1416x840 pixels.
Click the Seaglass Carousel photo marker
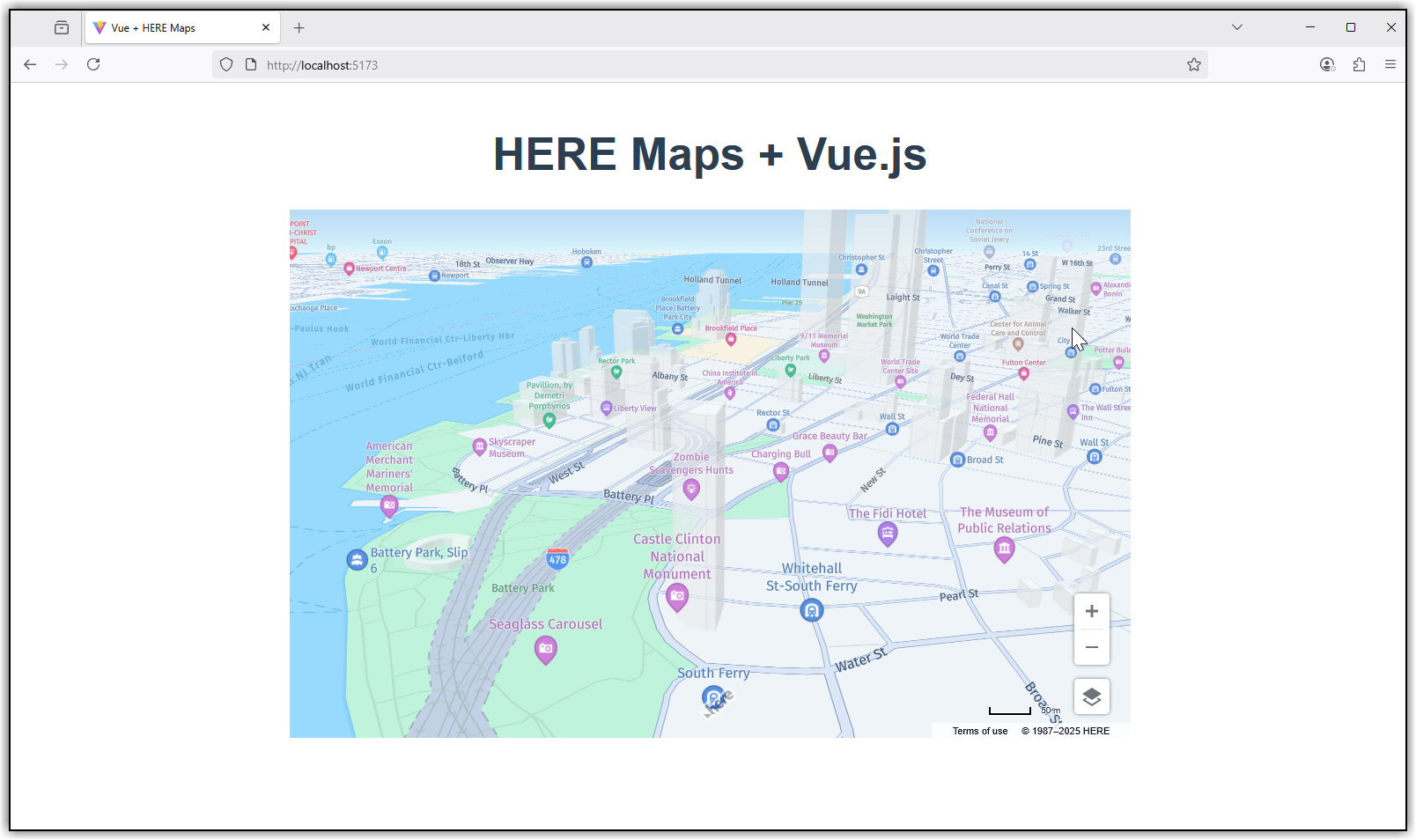(546, 650)
